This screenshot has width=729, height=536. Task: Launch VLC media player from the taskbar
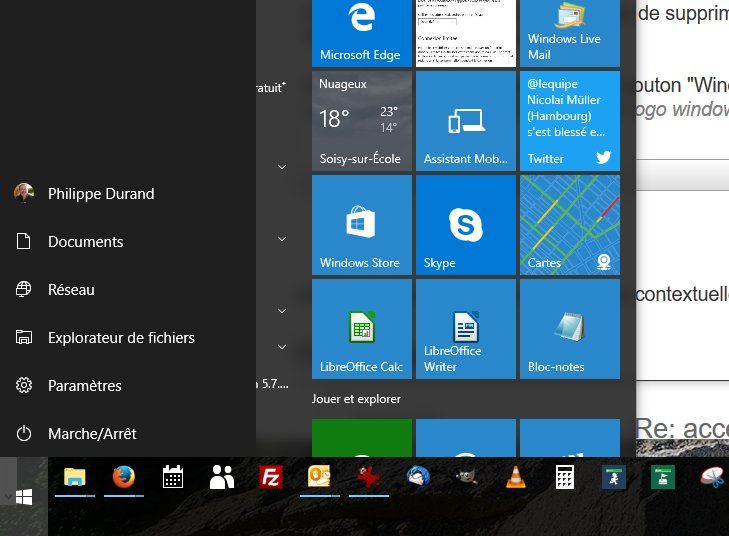pyautogui.click(x=516, y=477)
